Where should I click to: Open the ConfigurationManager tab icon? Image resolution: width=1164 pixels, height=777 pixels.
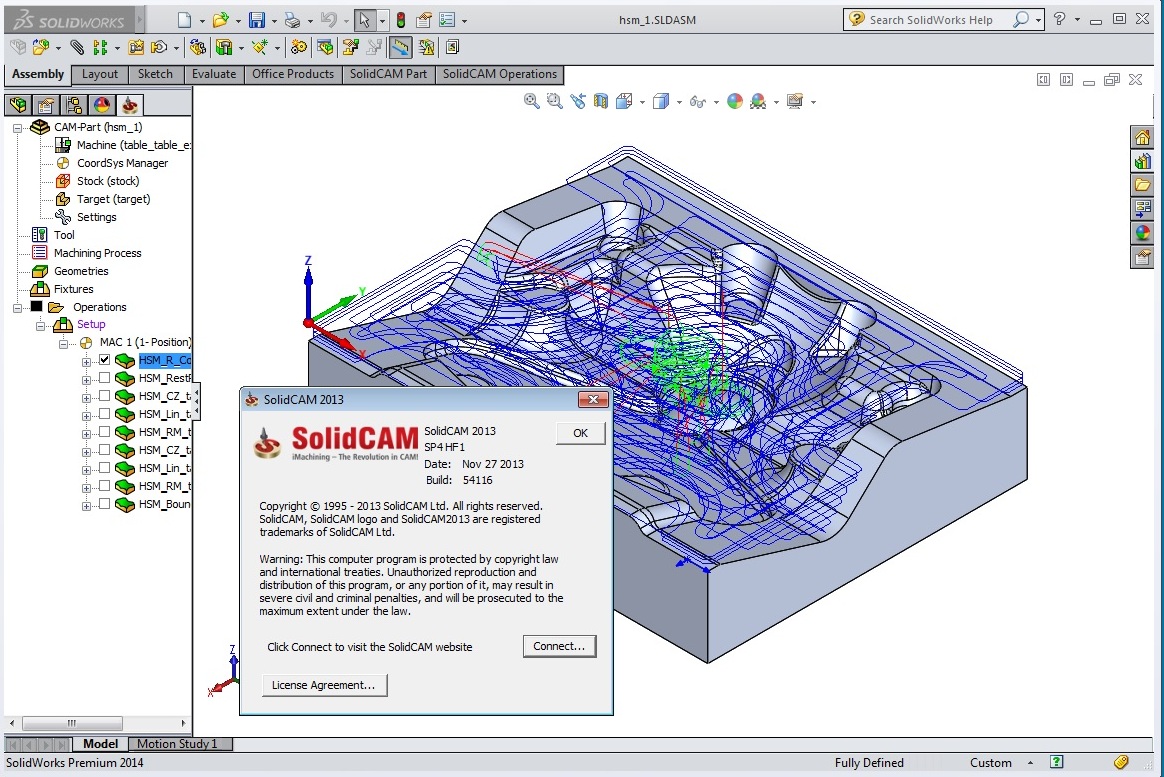click(73, 105)
